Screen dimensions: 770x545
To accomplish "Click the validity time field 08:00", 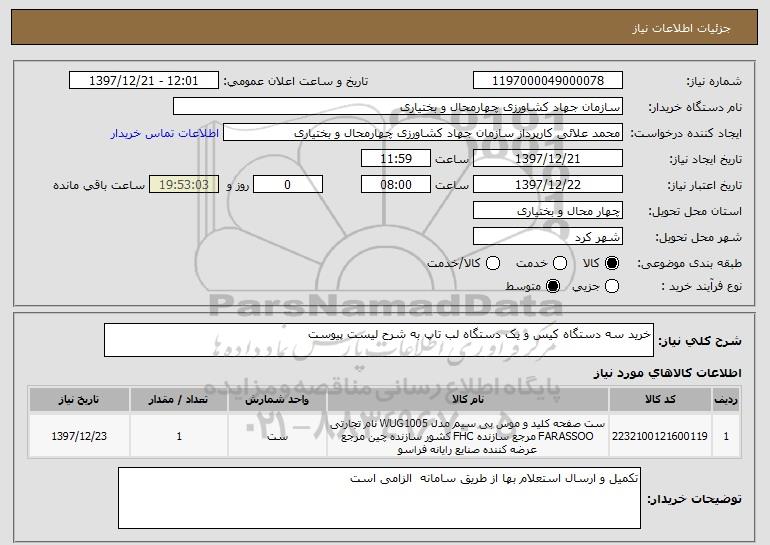I will [396, 185].
